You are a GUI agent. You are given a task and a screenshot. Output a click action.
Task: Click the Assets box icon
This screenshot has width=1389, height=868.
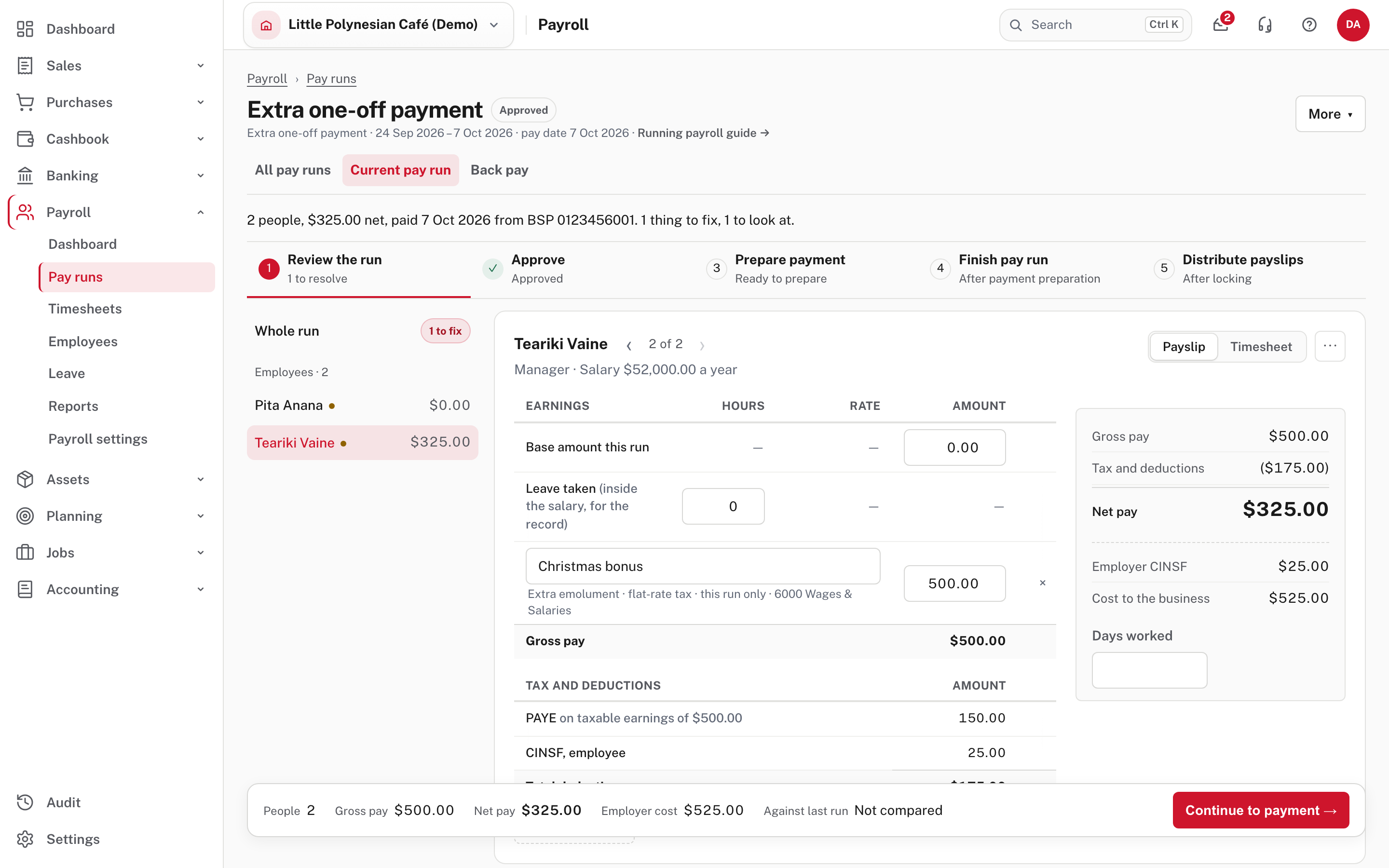click(x=25, y=479)
